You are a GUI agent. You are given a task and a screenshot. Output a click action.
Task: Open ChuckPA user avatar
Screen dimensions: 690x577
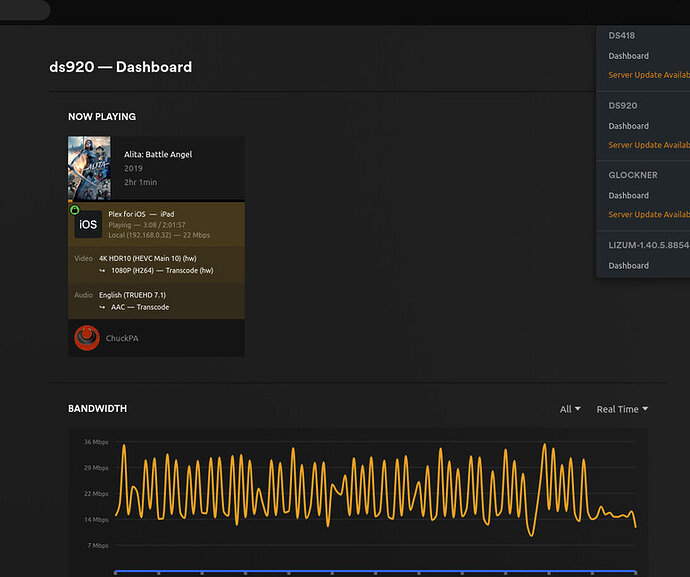[87, 338]
